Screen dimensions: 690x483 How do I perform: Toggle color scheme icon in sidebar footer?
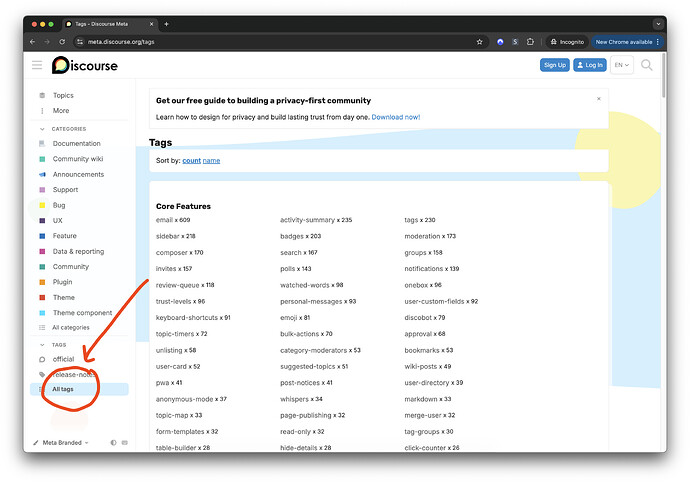(x=114, y=443)
